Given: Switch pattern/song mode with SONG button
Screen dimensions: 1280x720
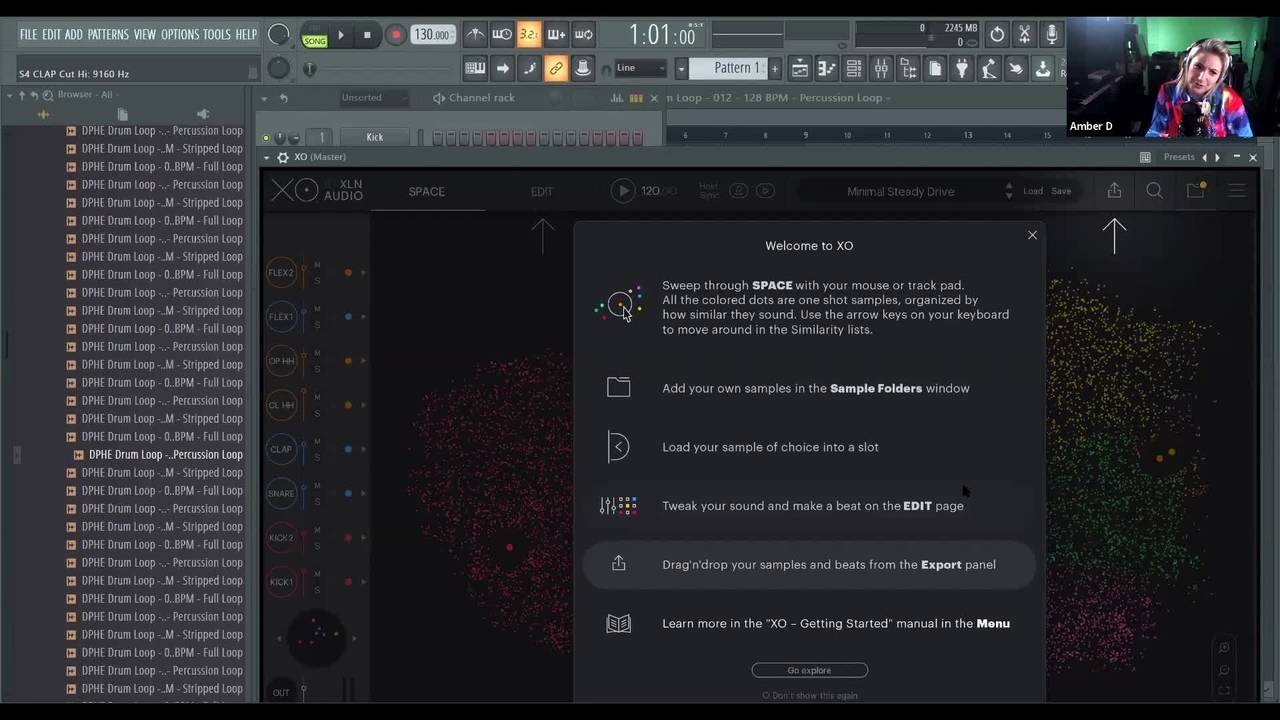Looking at the screenshot, I should click(x=315, y=41).
